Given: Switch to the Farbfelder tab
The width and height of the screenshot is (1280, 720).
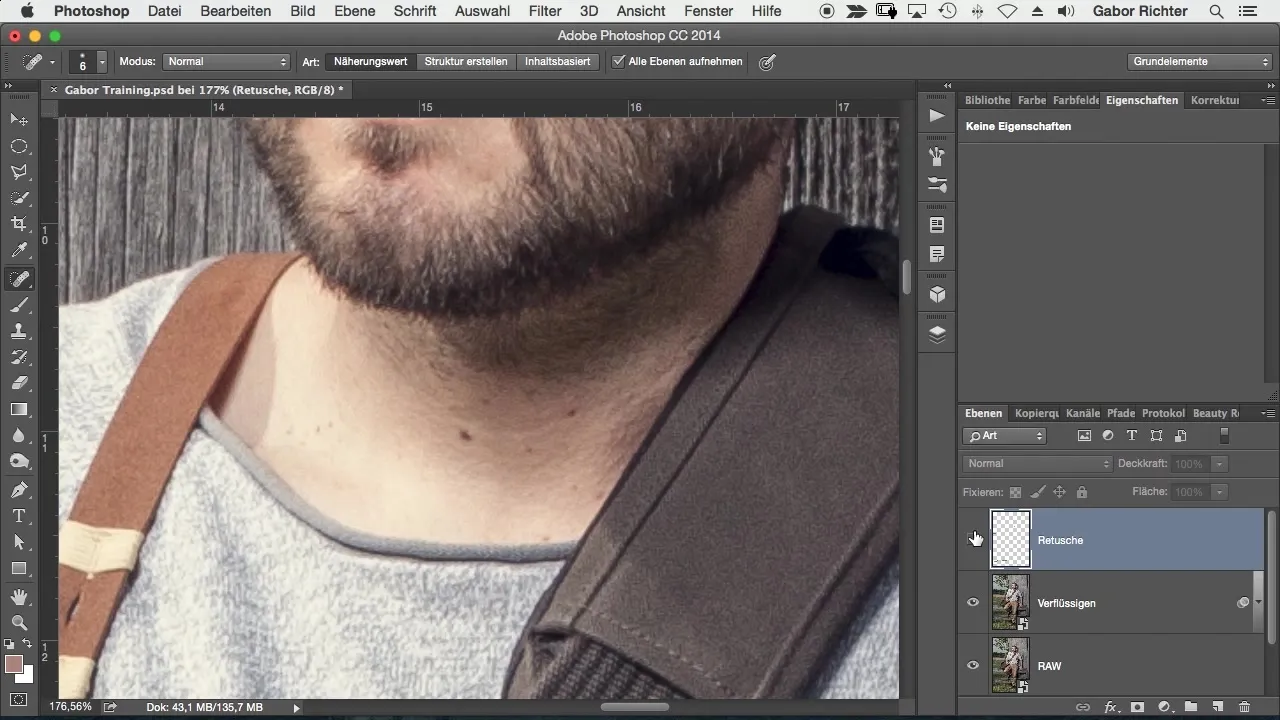Looking at the screenshot, I should click(1075, 100).
